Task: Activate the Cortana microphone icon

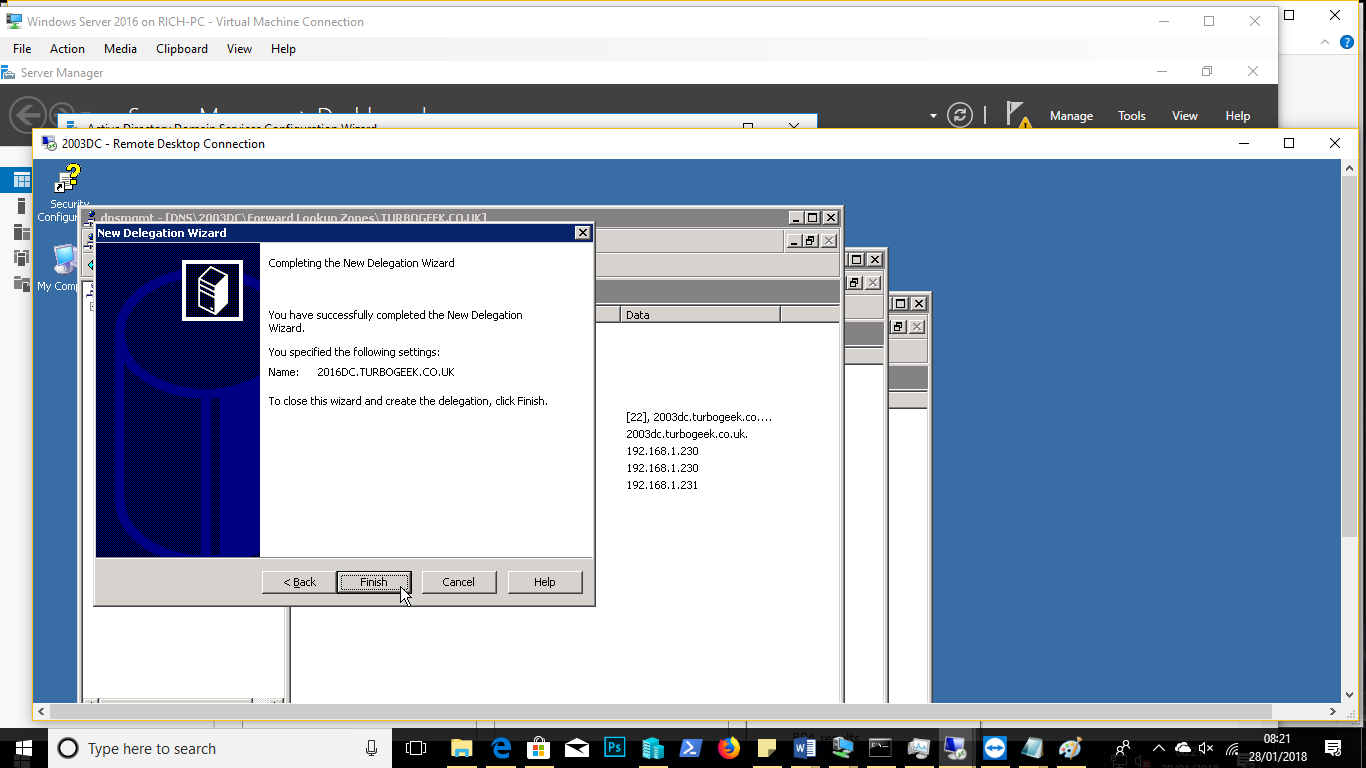Action: coord(372,748)
